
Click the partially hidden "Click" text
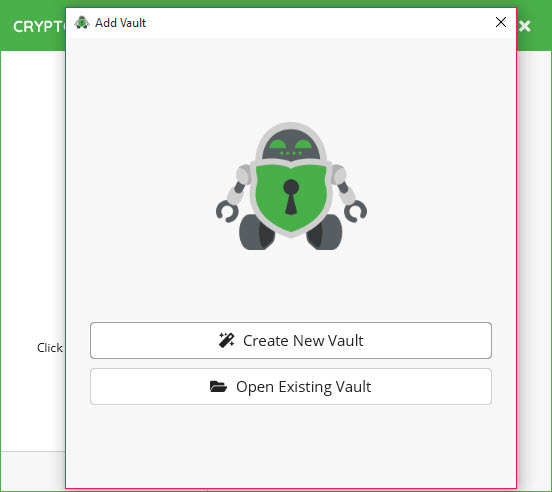pyautogui.click(x=50, y=348)
